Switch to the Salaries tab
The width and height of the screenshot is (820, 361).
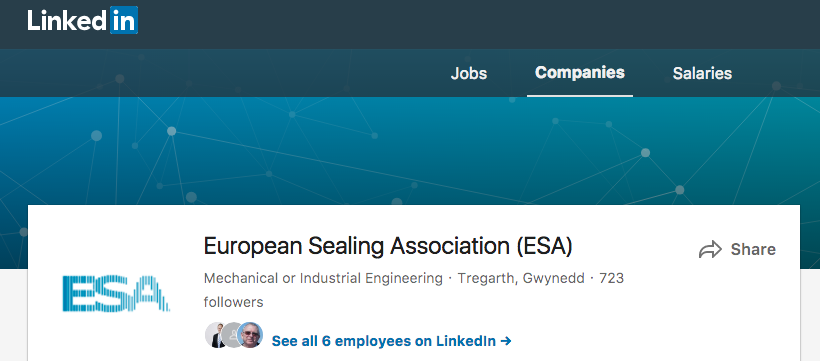pyautogui.click(x=702, y=73)
